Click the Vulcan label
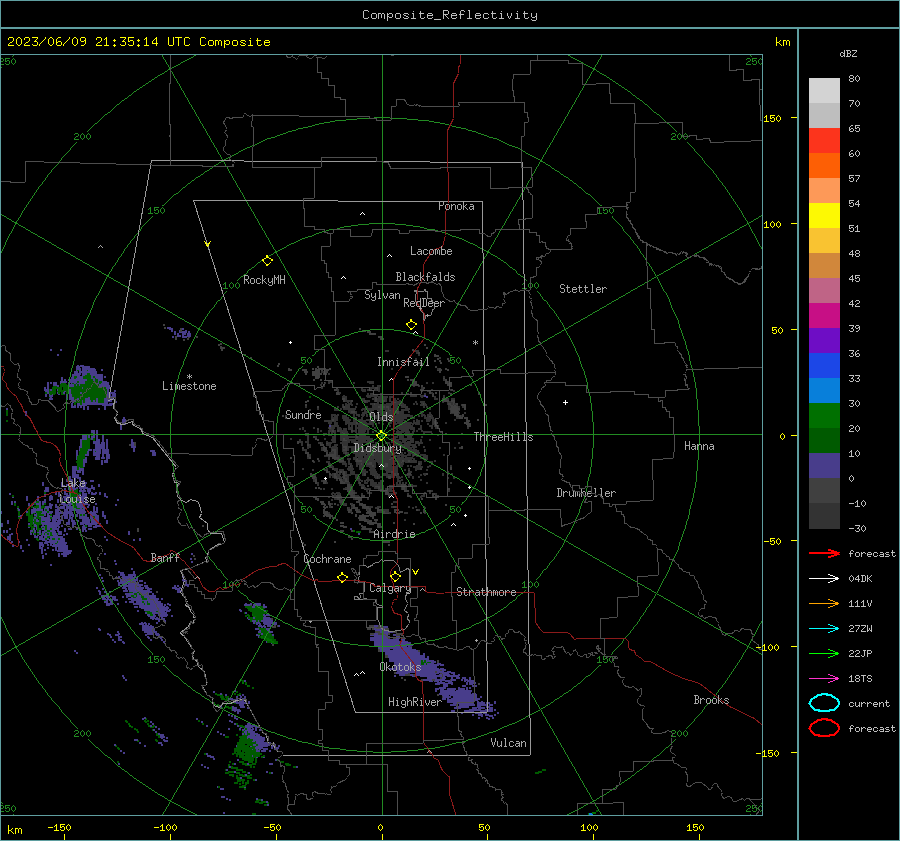 click(x=508, y=743)
